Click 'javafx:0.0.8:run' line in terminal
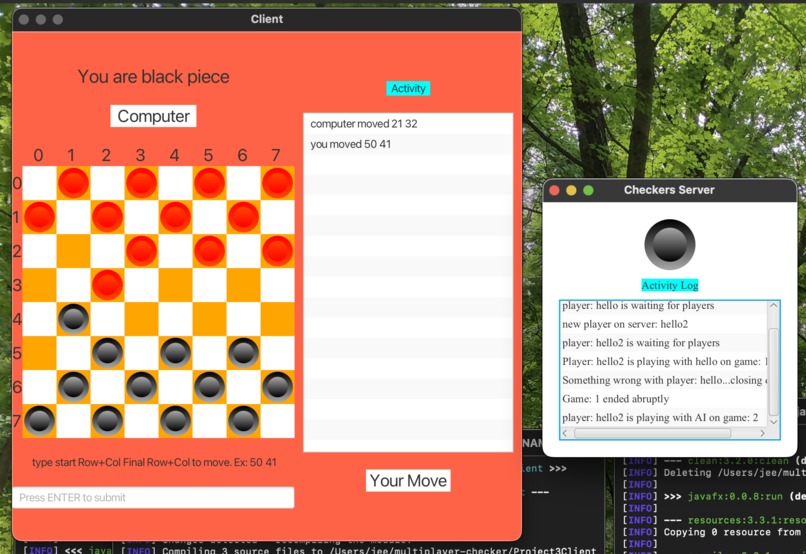 click(x=735, y=496)
